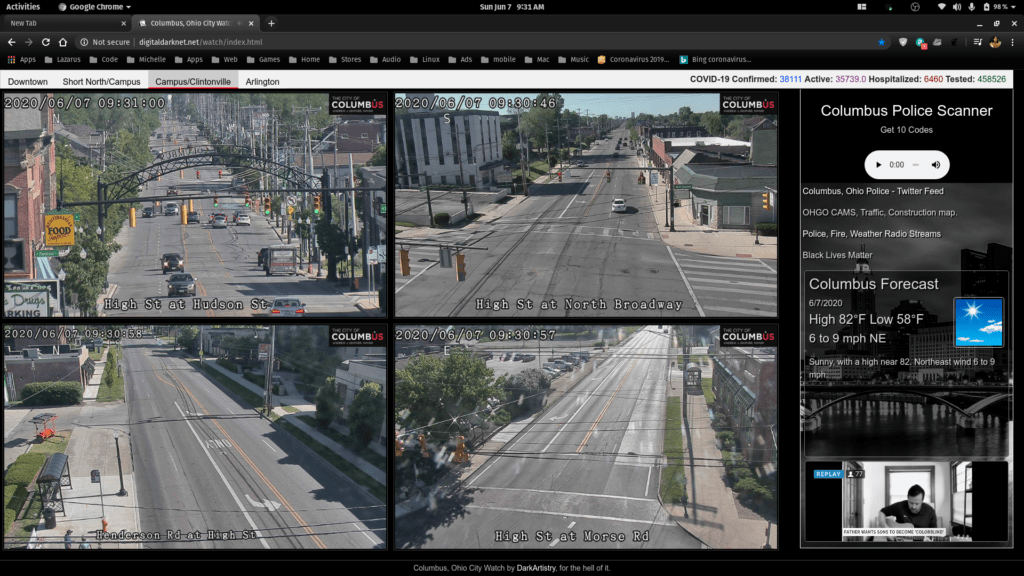Select the Arlington camera tab

(262, 81)
